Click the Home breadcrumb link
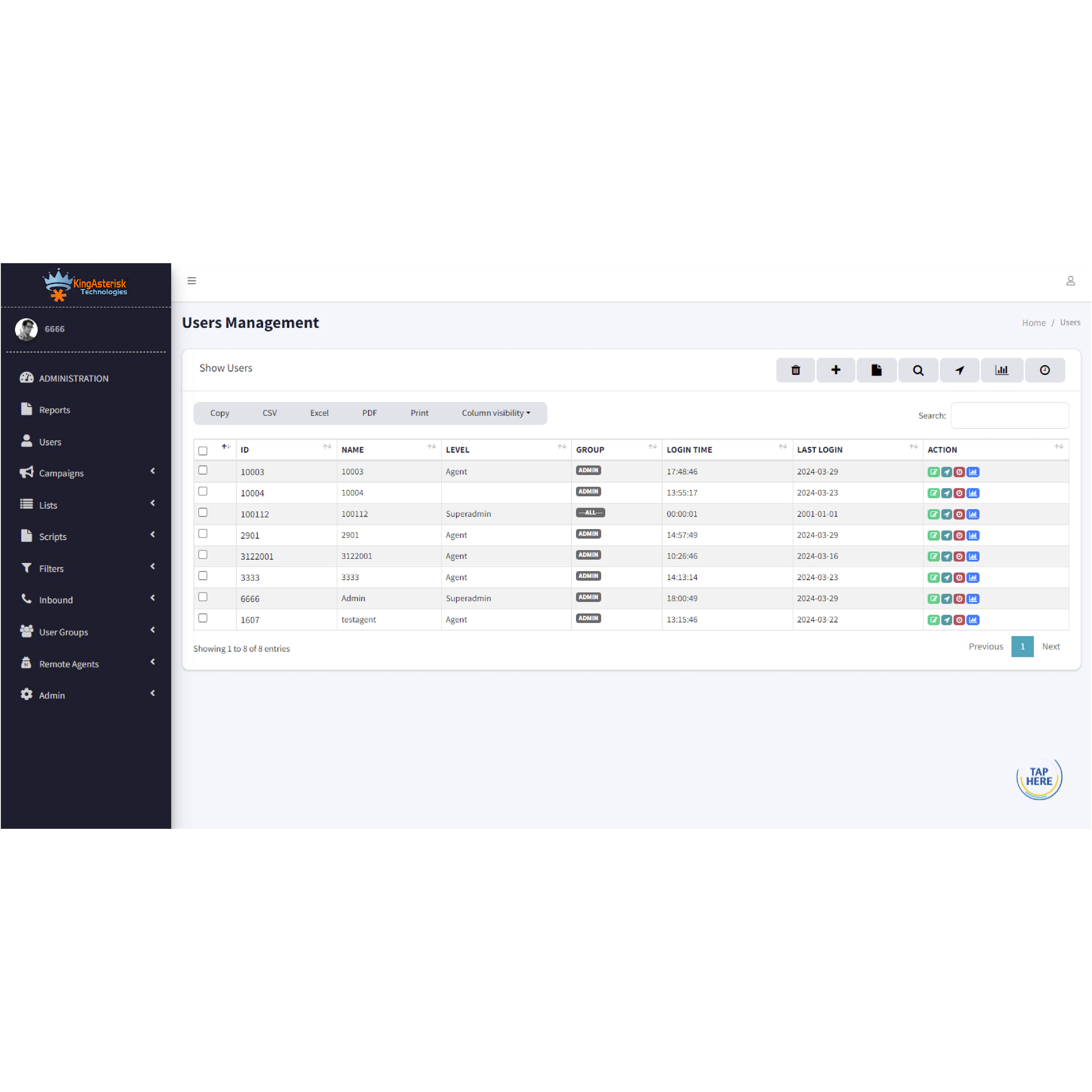This screenshot has height=1092, width=1092. coord(1034,323)
